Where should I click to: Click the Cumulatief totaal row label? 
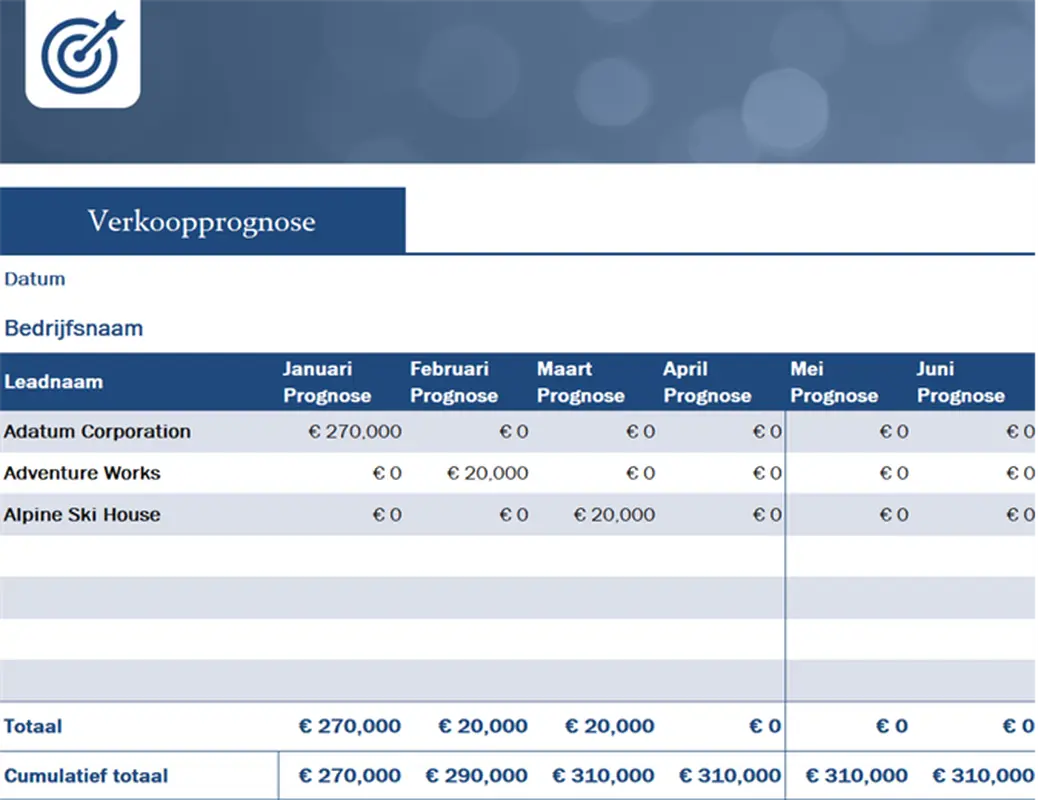(x=85, y=775)
